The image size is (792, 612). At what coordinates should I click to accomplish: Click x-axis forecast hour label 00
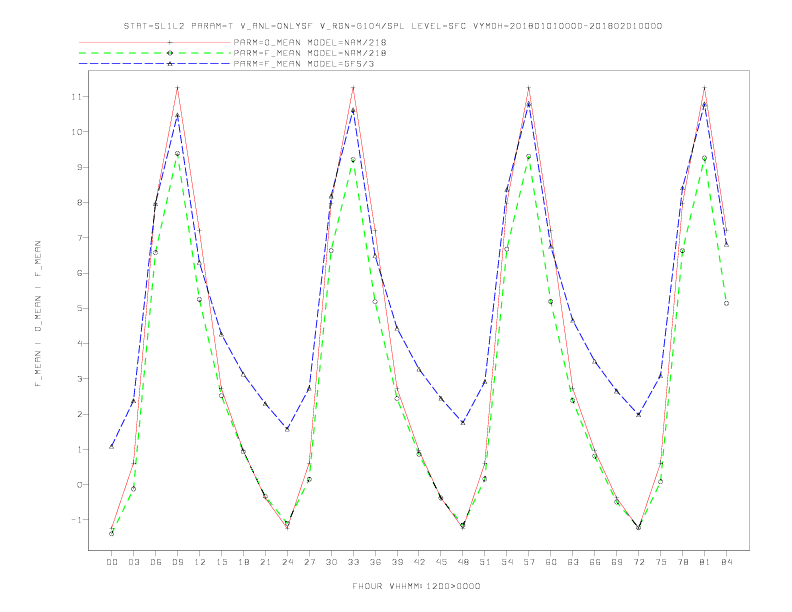[112, 562]
